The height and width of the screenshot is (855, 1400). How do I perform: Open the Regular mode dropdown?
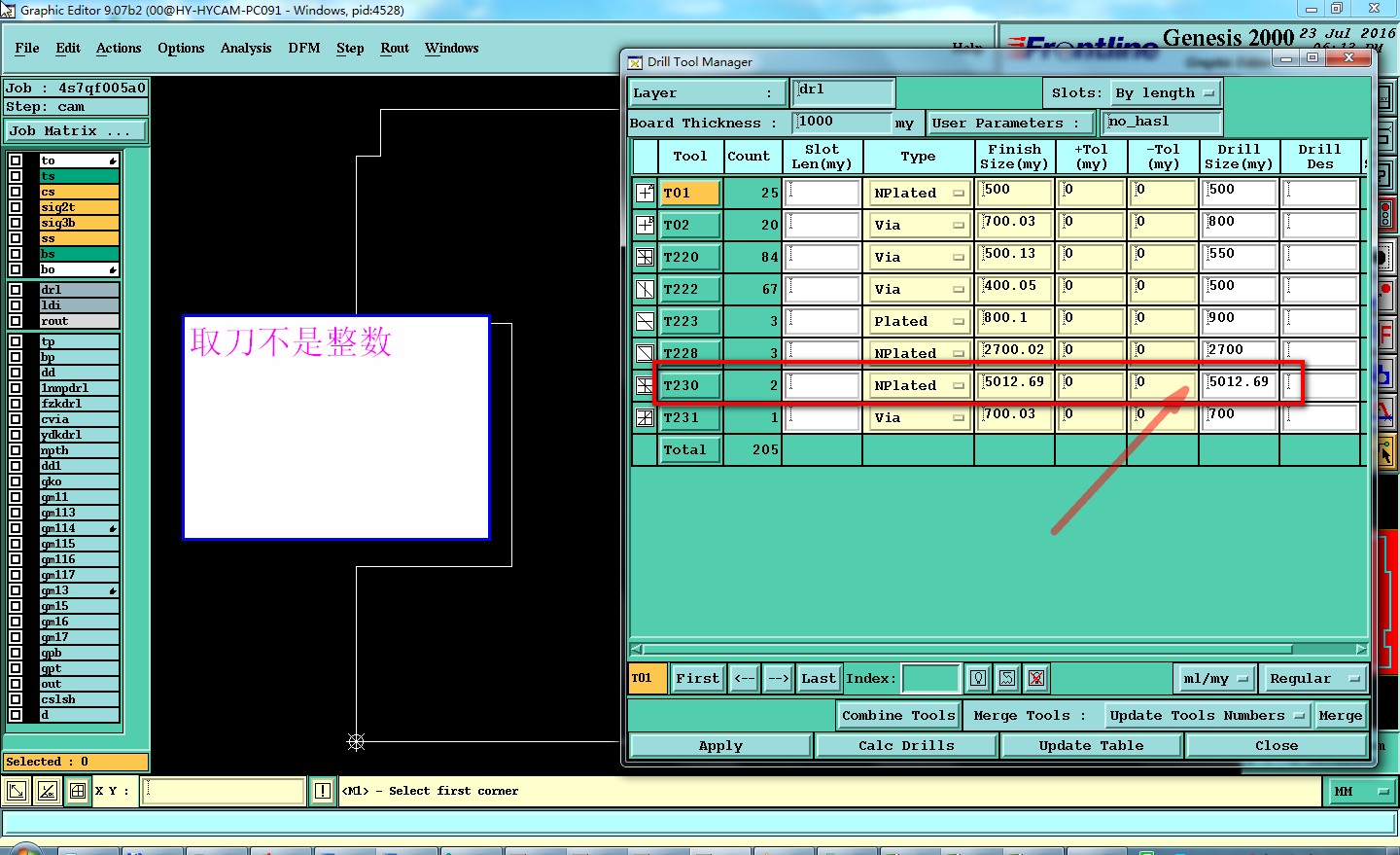1313,678
